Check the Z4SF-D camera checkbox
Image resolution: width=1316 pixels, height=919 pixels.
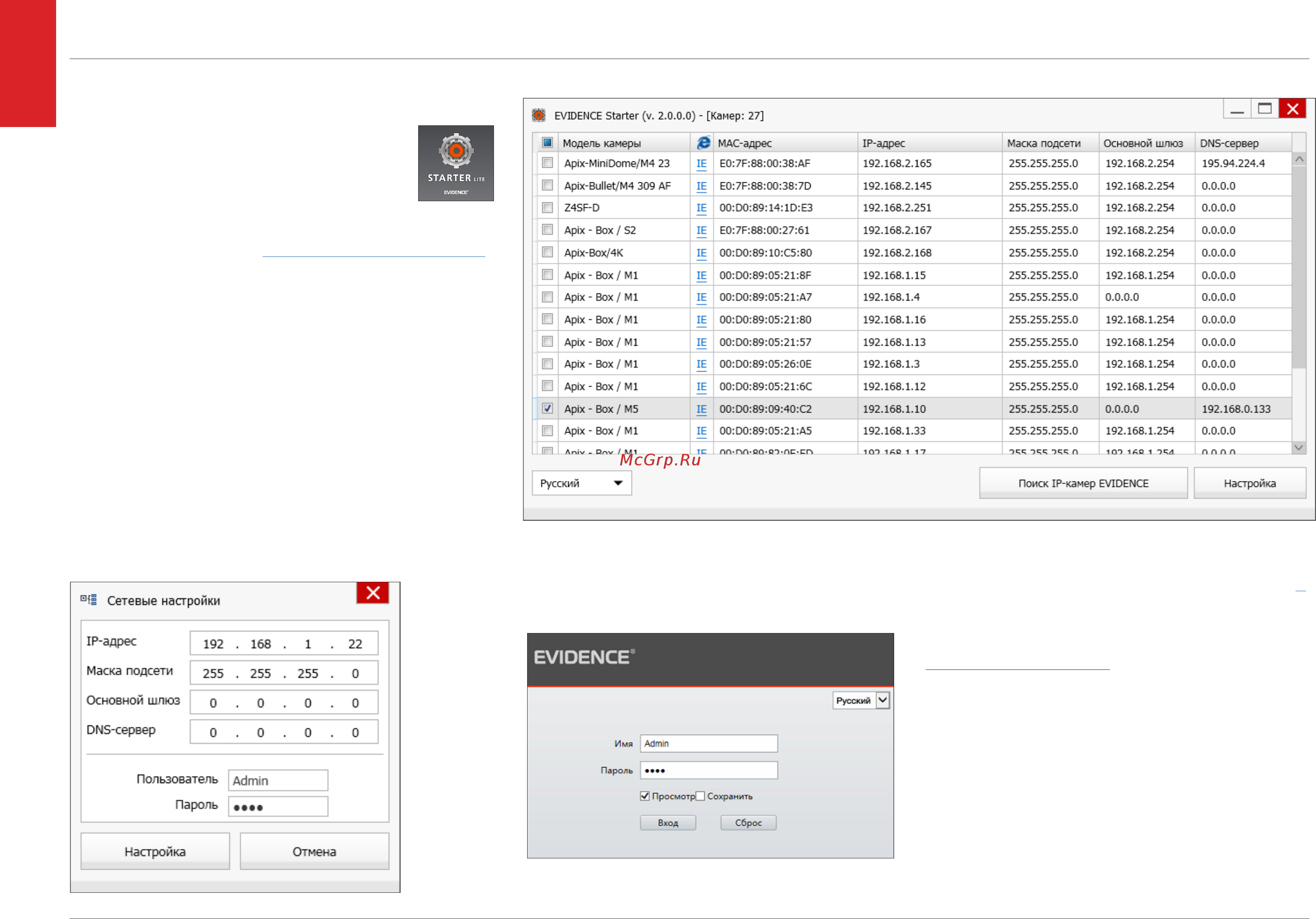tap(547, 208)
